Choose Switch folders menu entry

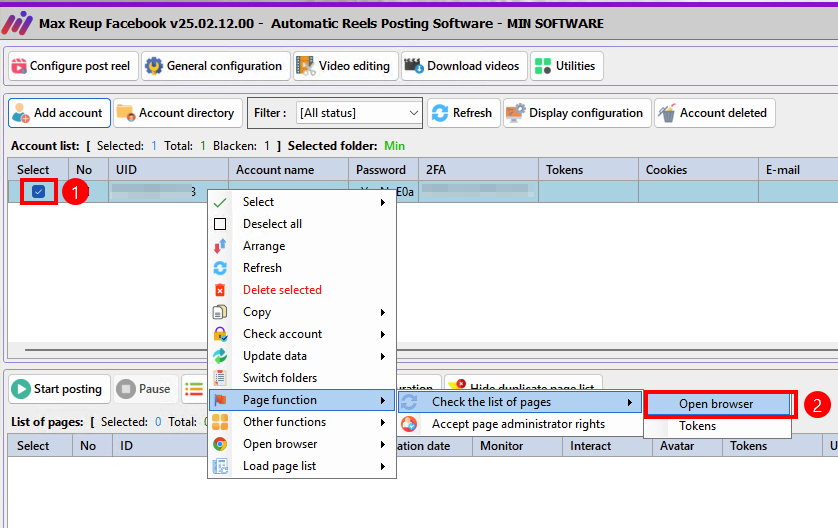302,378
